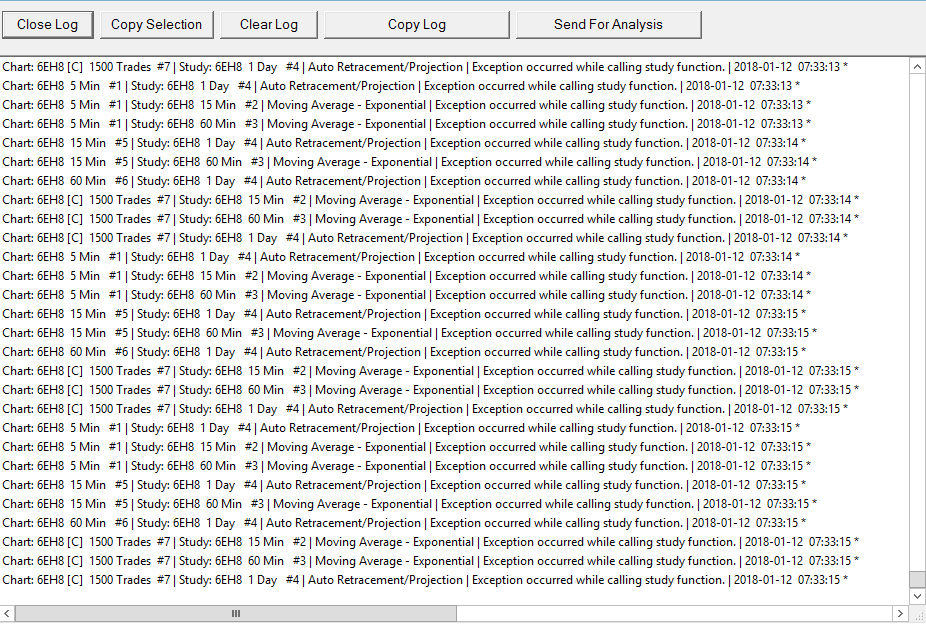Click the horizontal scrollbar thumb grip
The height and width of the screenshot is (624, 926).
[x=236, y=613]
